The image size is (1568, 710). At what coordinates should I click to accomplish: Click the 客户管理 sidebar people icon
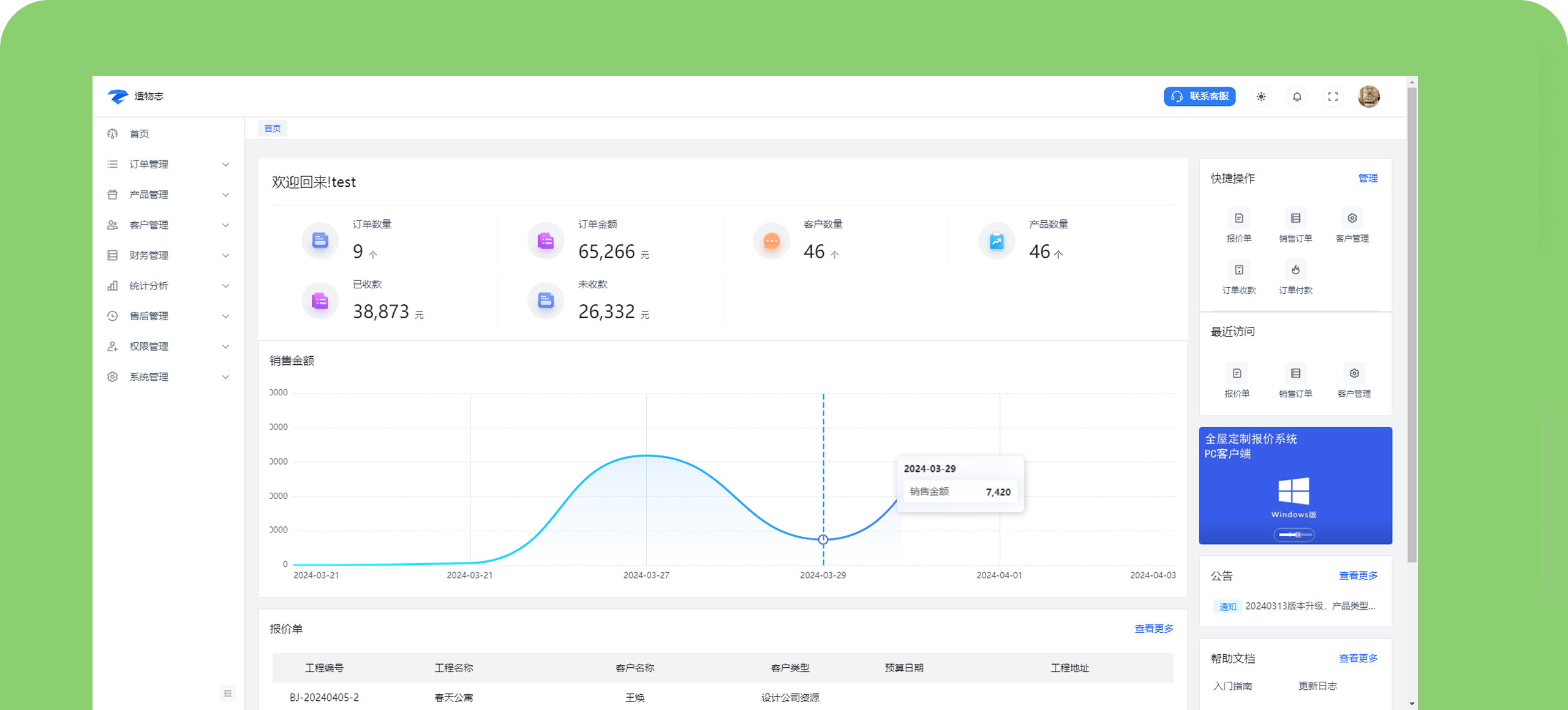[x=112, y=225]
